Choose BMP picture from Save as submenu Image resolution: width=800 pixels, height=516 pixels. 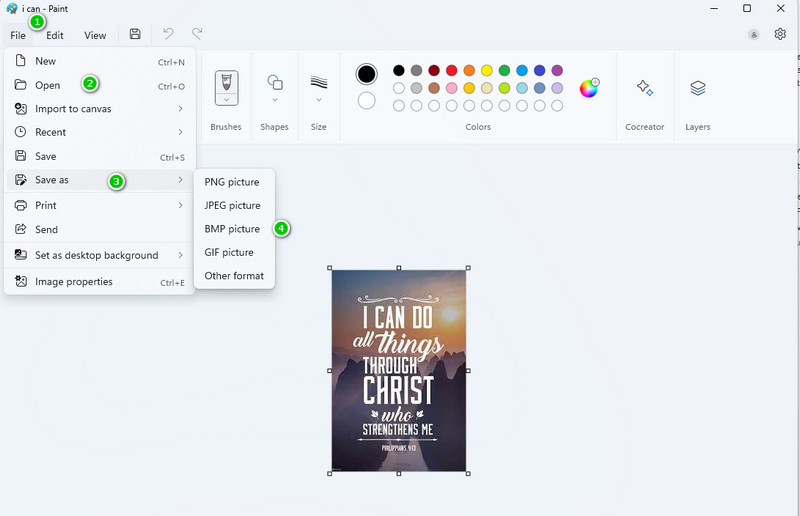click(232, 229)
